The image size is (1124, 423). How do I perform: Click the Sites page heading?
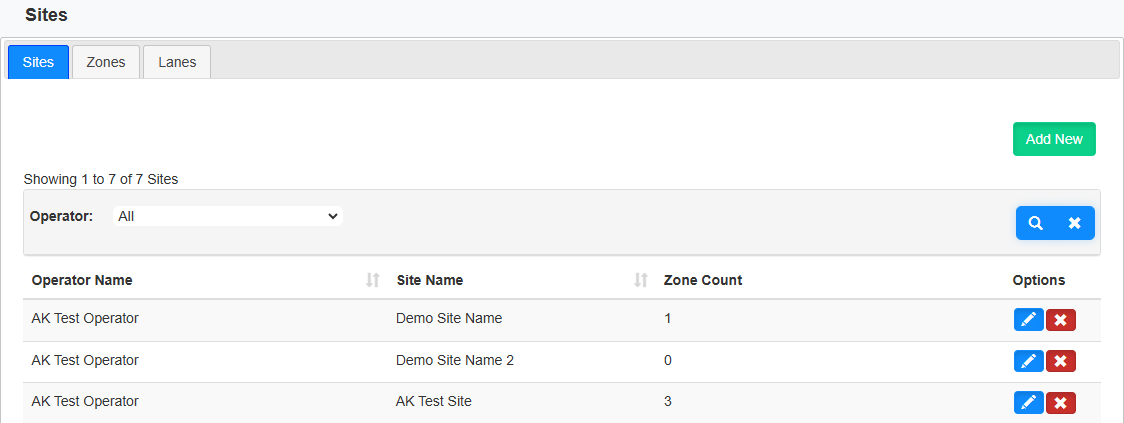point(47,15)
